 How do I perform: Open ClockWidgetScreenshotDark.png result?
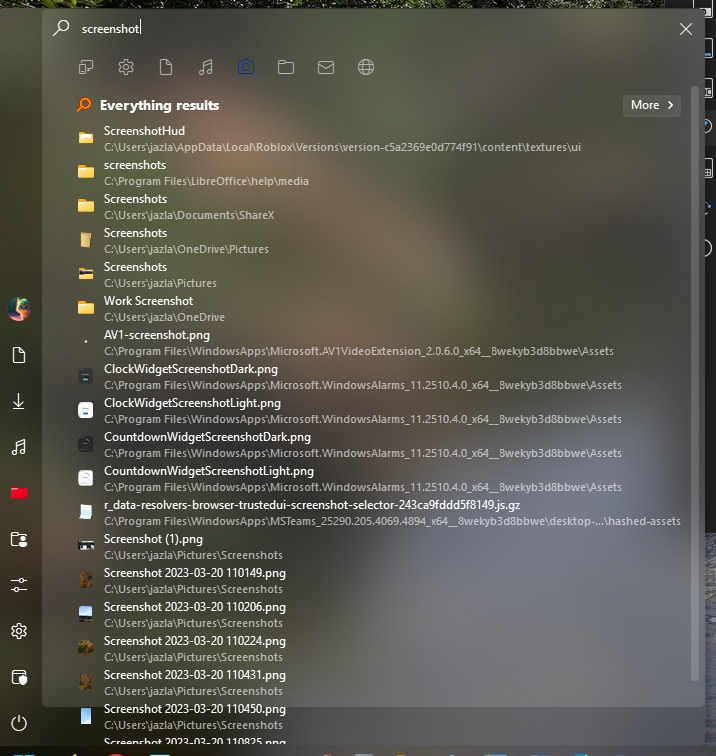pyautogui.click(x=190, y=369)
